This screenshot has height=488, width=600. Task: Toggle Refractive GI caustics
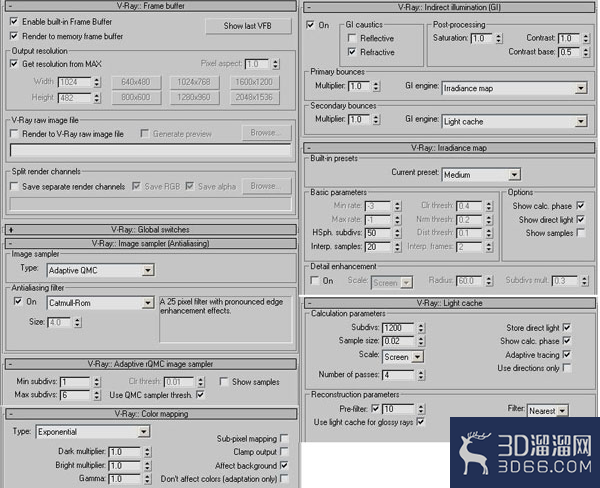(352, 52)
